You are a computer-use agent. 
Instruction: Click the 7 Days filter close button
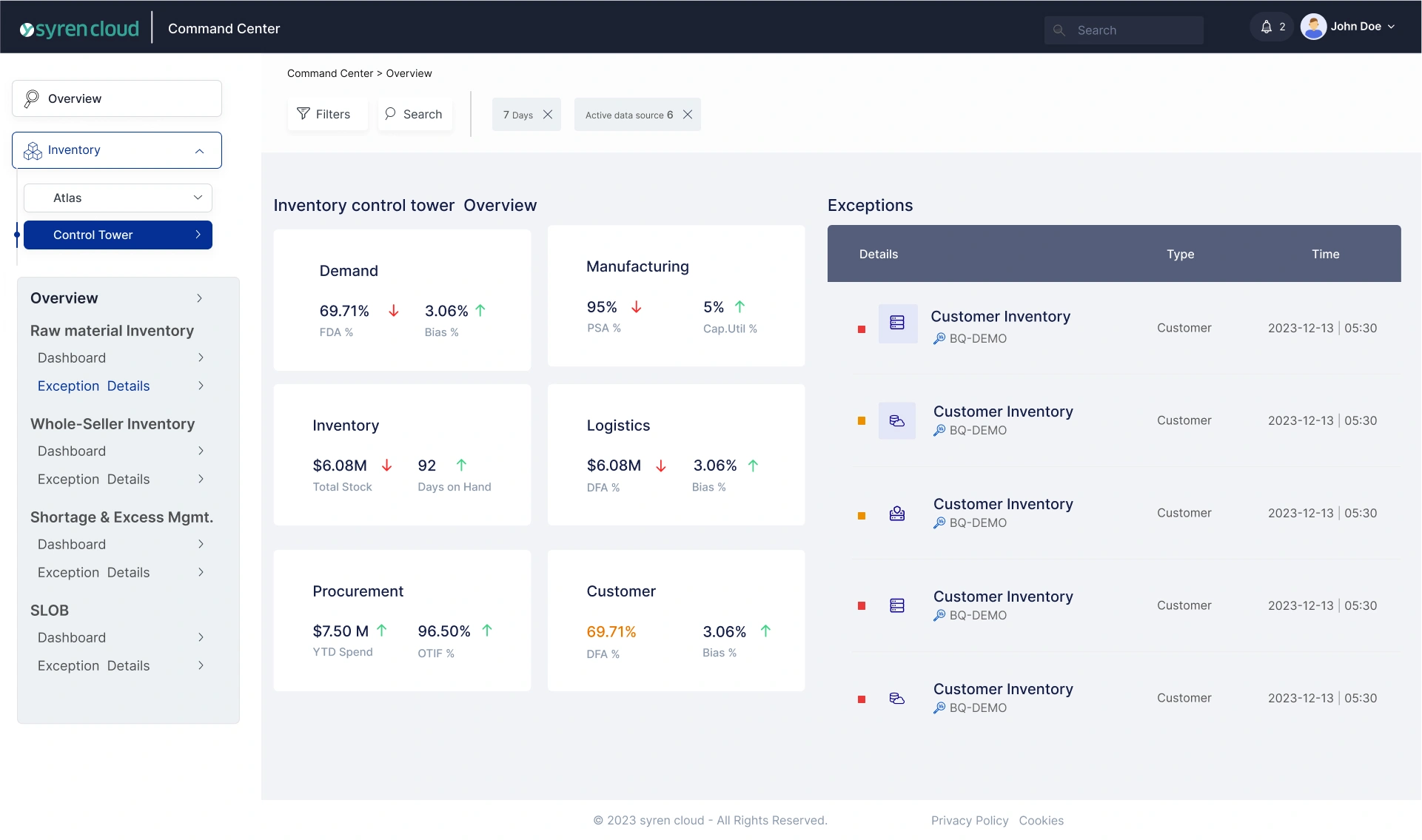pos(548,114)
